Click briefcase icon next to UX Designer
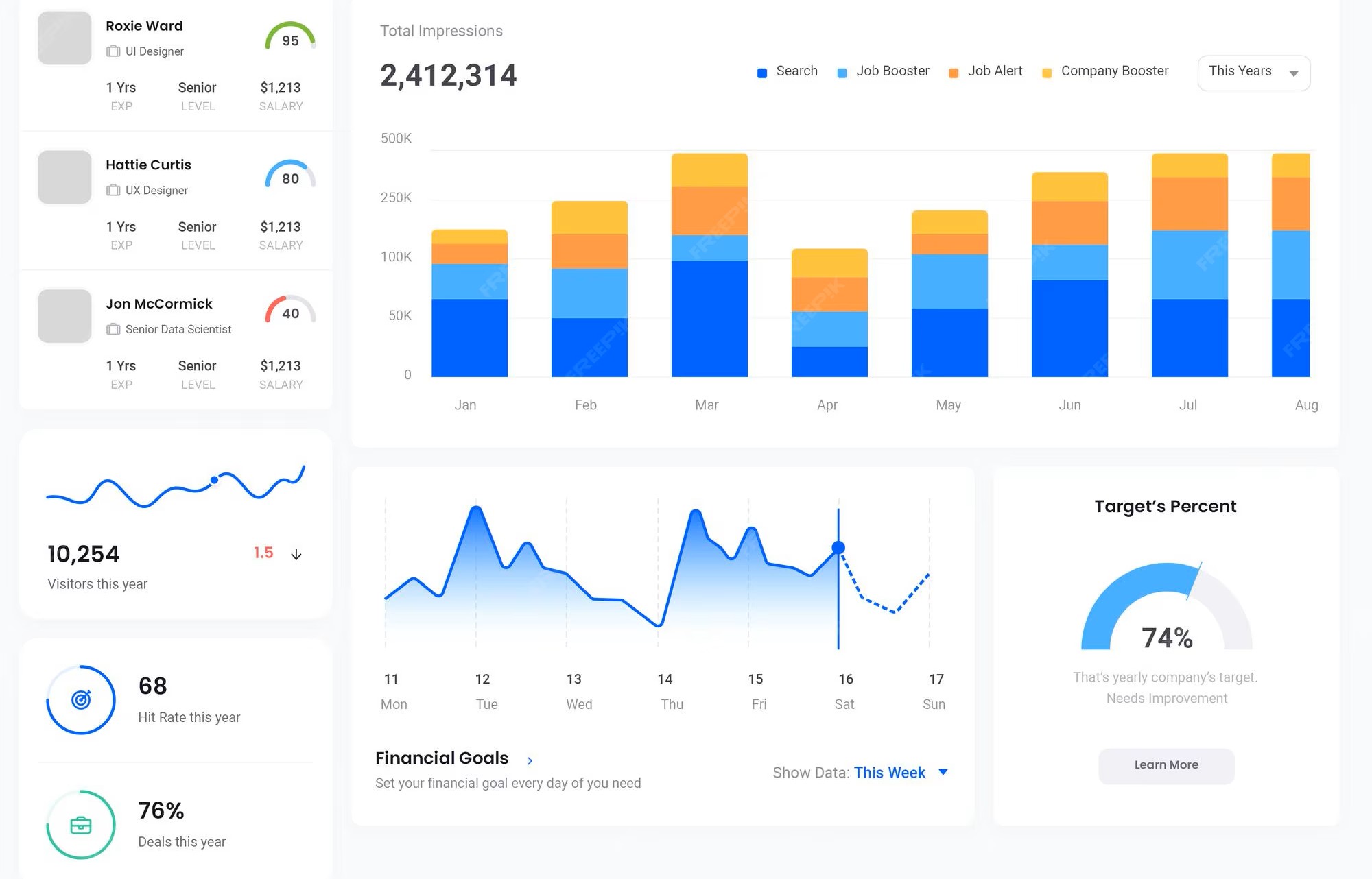 pyautogui.click(x=113, y=191)
